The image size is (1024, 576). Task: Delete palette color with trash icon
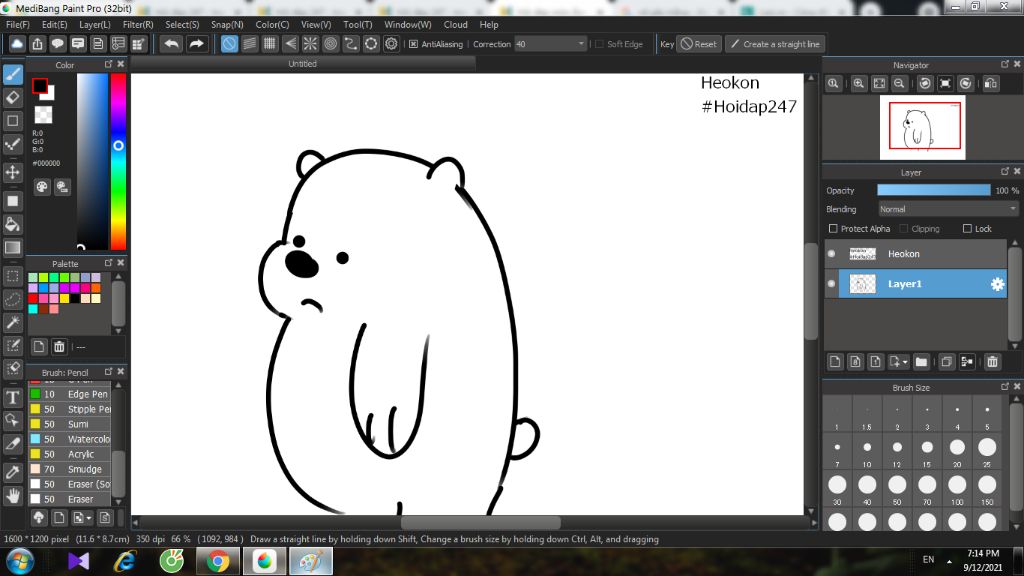tap(59, 347)
